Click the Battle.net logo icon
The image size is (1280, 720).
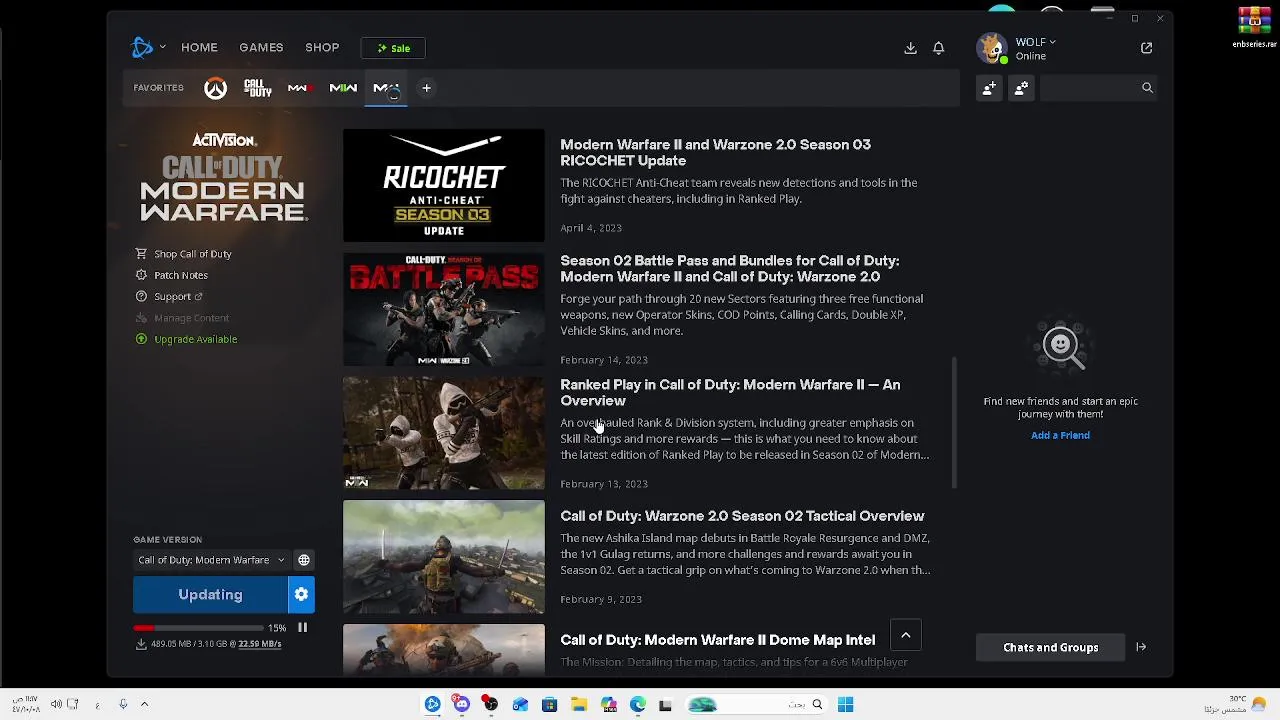tap(142, 47)
